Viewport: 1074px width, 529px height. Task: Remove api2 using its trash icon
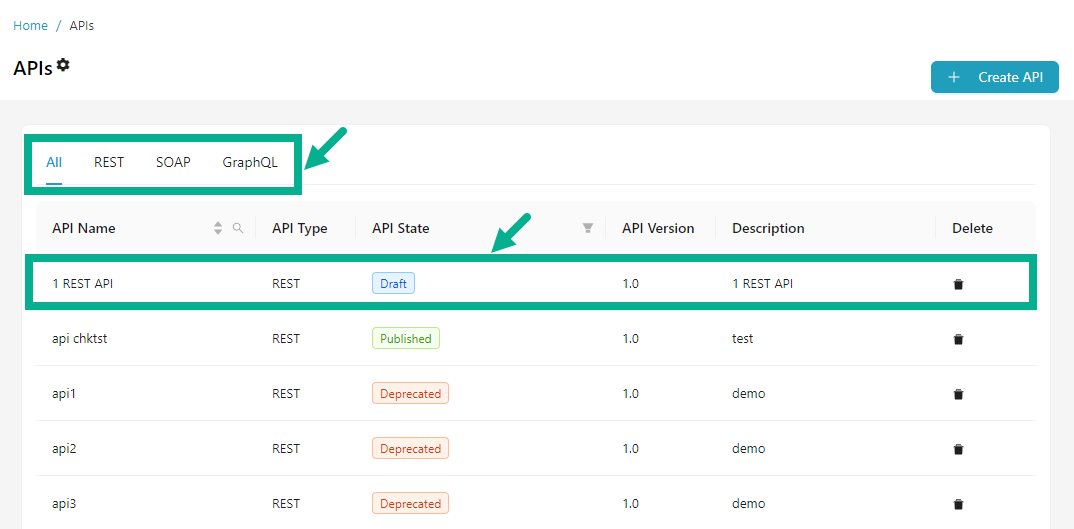(x=958, y=449)
